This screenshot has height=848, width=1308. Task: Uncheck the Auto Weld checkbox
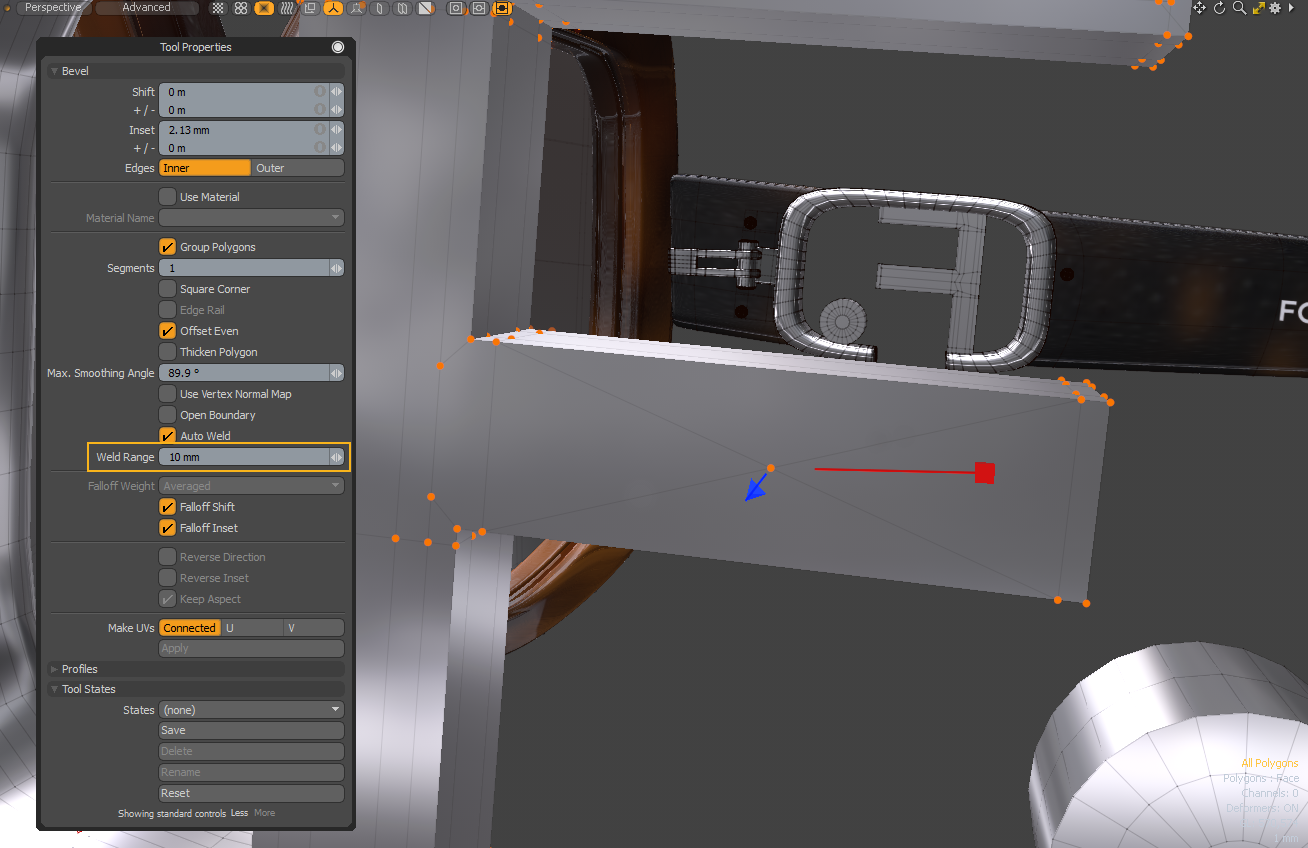168,436
